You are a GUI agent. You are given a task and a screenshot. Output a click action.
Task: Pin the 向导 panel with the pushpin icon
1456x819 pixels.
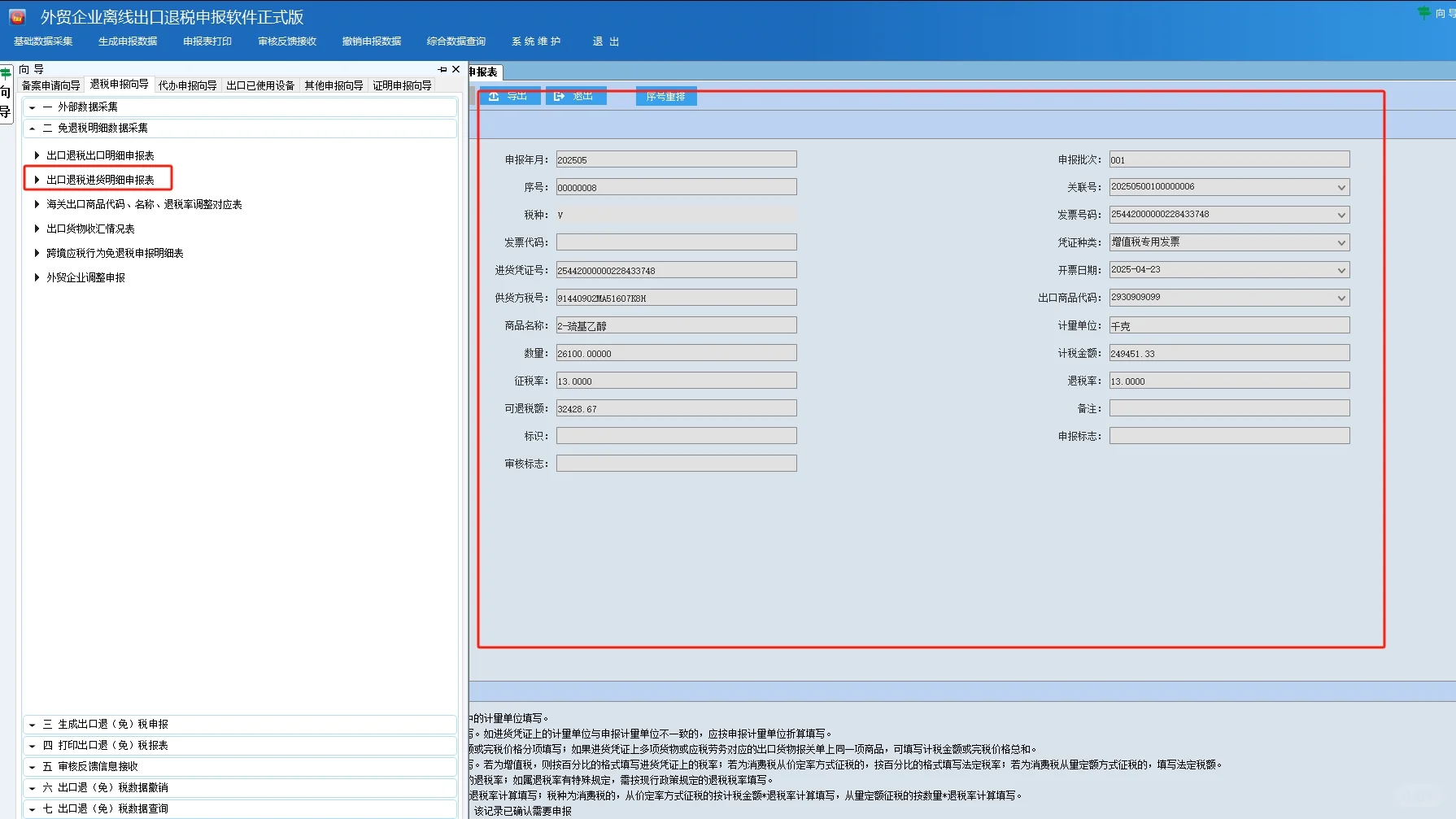coord(442,69)
